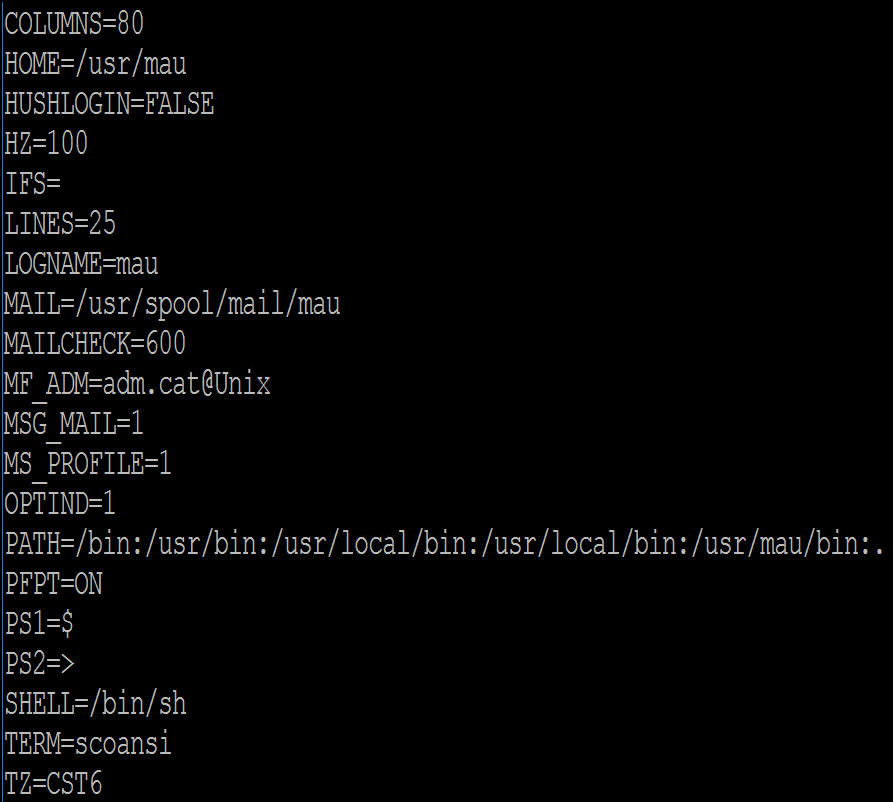The width and height of the screenshot is (893, 802).
Task: Click the MAIL=/usr/spool/mail/mau path
Action: pos(172,304)
